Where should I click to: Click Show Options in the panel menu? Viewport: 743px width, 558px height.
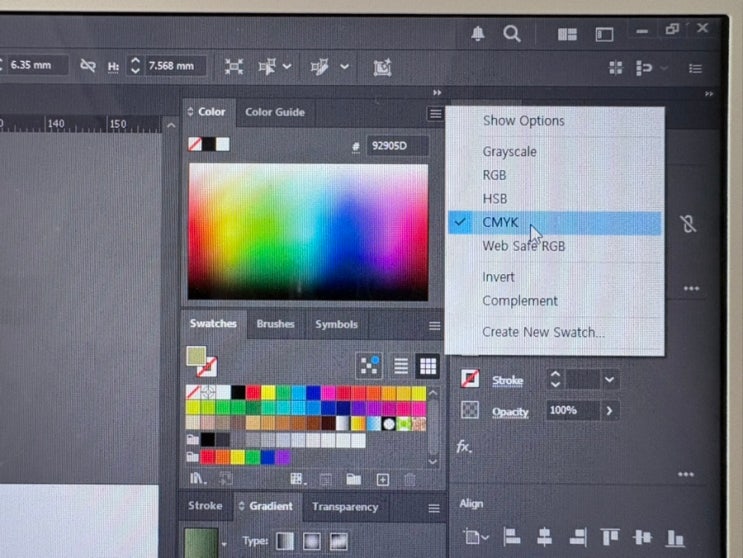click(524, 121)
